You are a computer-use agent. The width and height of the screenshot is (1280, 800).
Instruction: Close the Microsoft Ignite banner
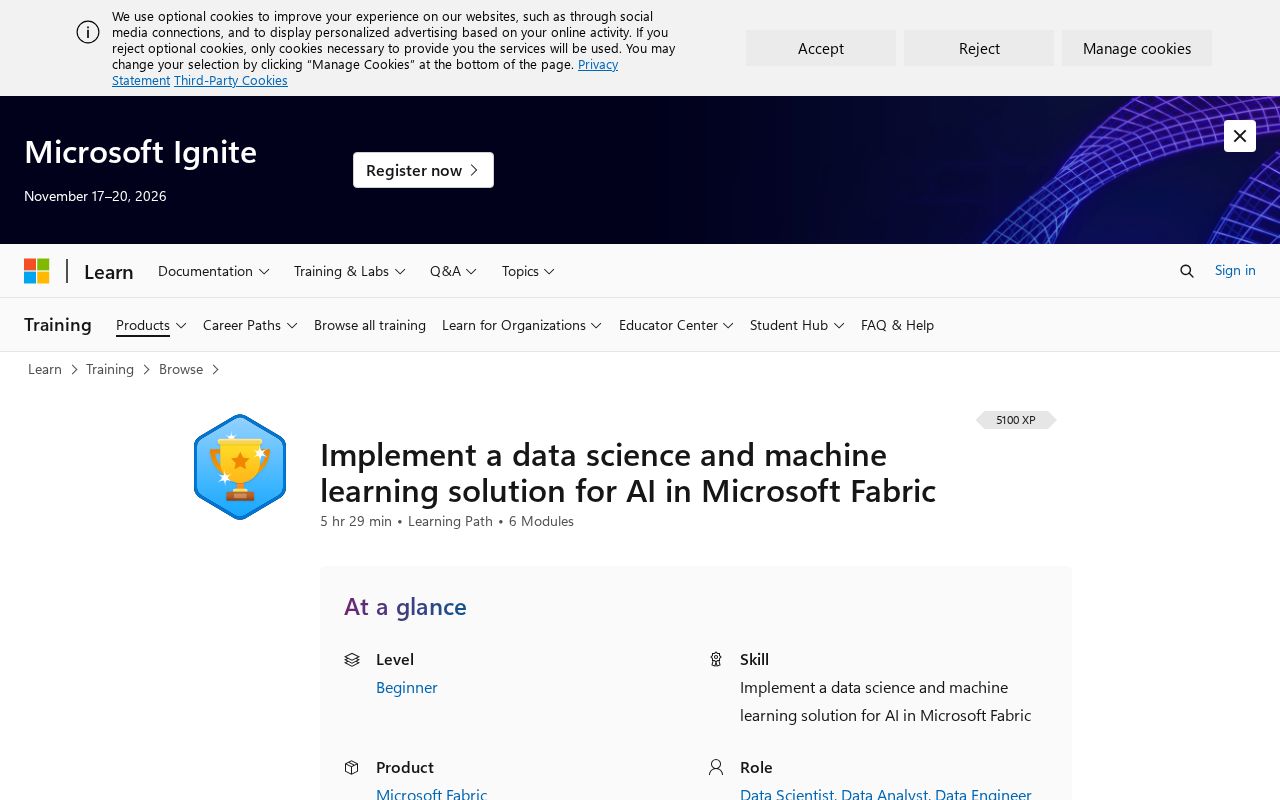1240,136
